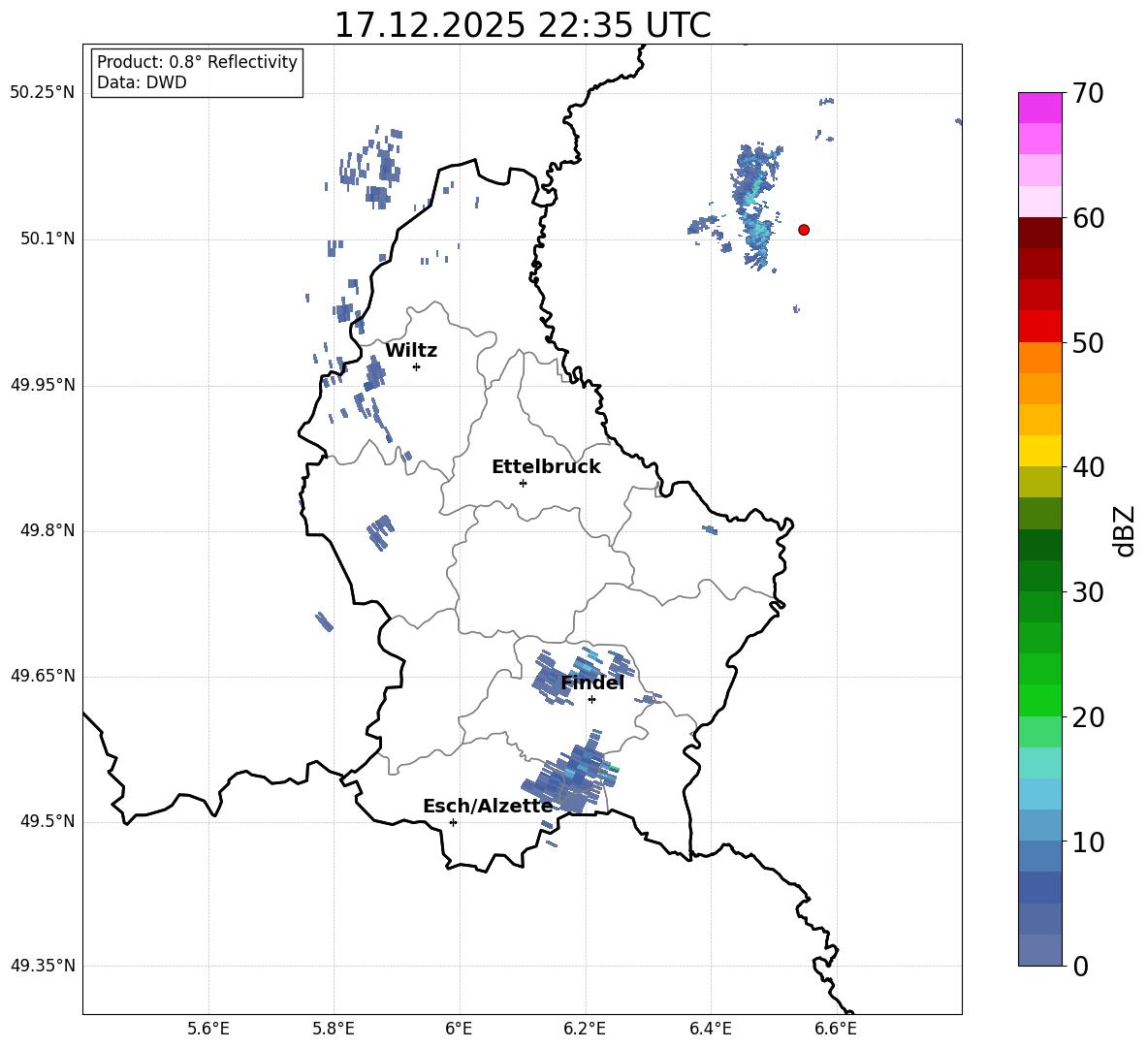Click the plus marker below Wiltz
Image resolution: width=1148 pixels, height=1048 pixels.
coord(417,366)
